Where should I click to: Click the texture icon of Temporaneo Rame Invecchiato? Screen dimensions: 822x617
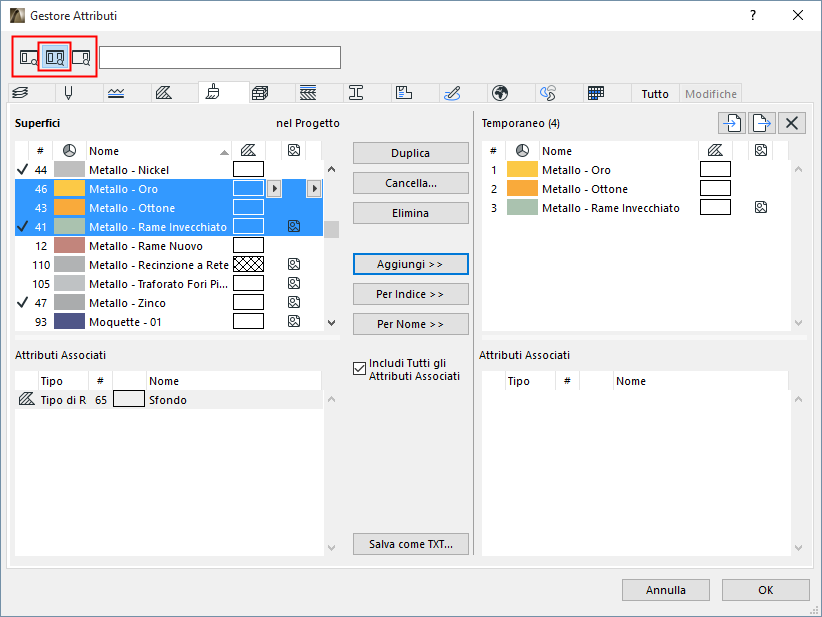(761, 208)
